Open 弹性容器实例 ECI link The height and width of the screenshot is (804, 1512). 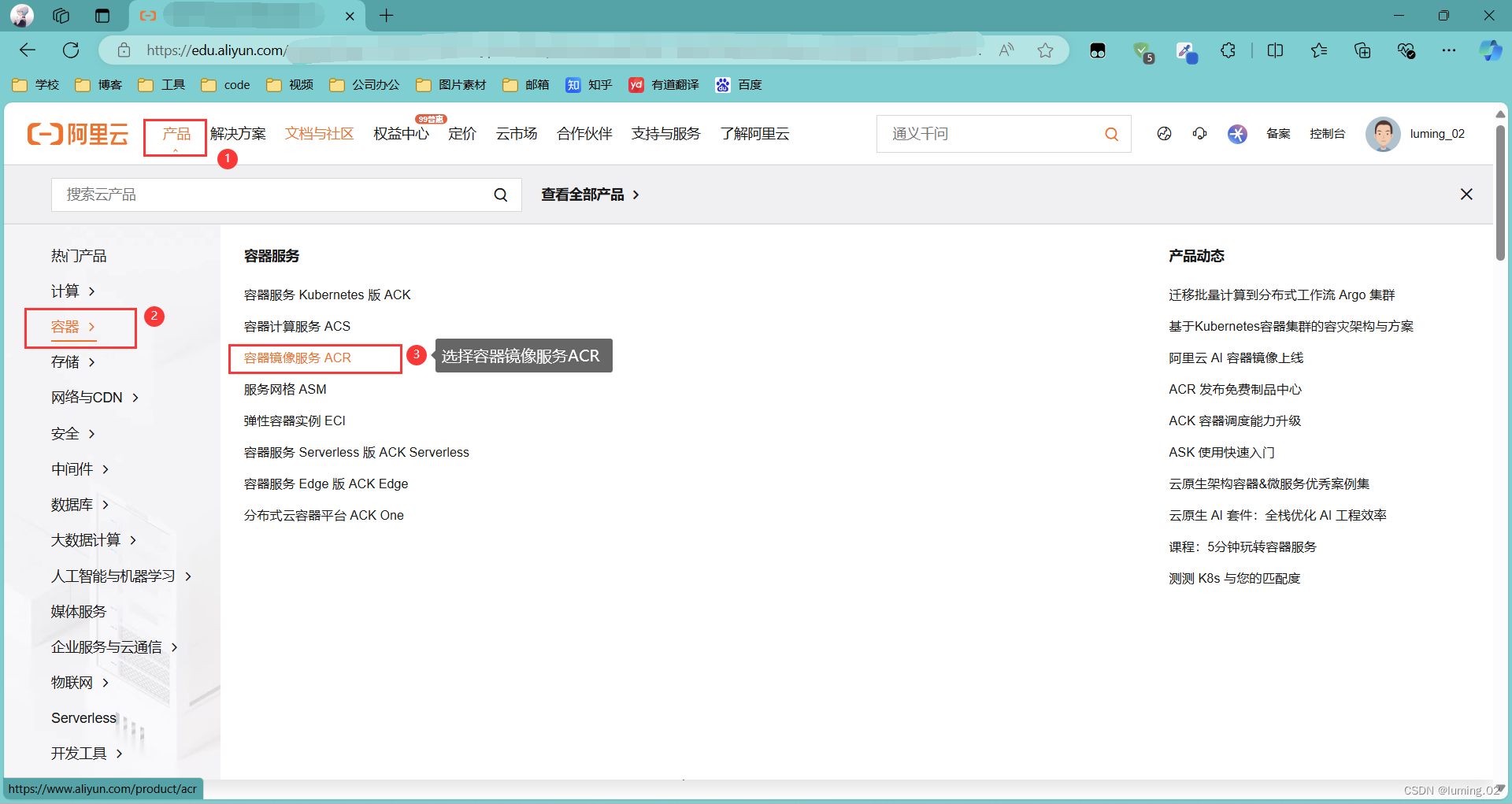pyautogui.click(x=295, y=421)
